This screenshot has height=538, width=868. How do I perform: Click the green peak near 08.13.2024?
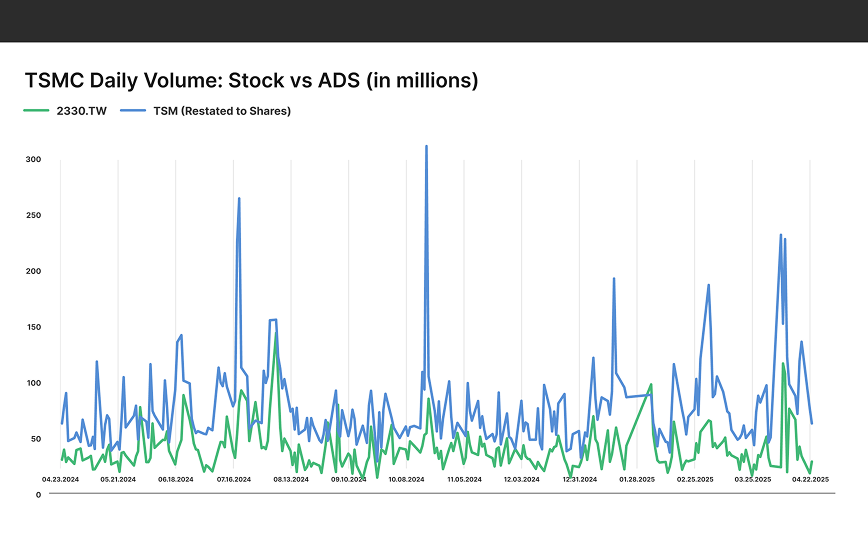(276, 336)
